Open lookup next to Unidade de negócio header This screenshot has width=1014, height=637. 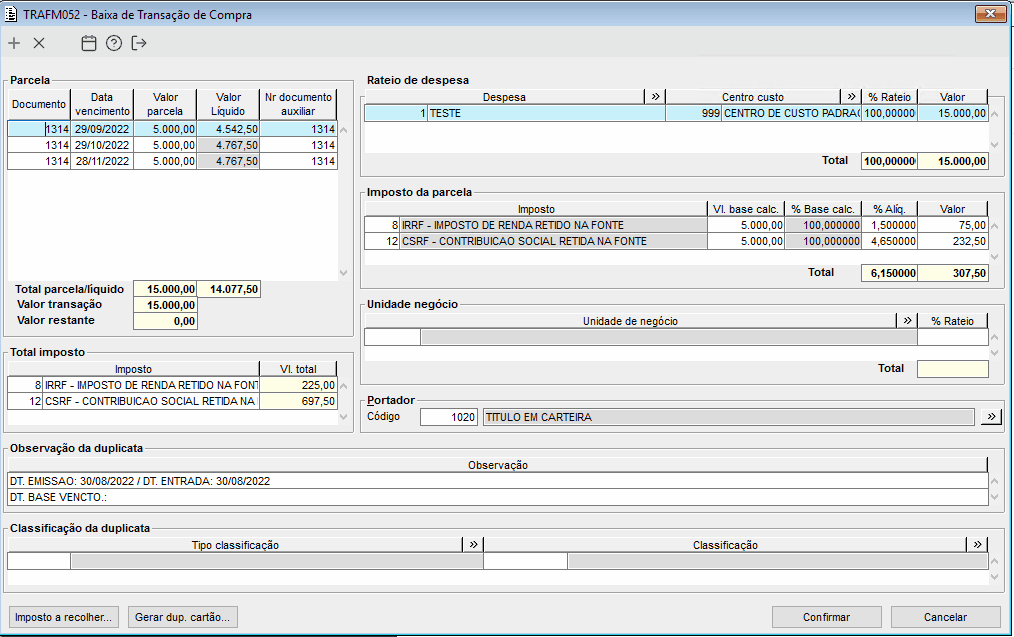(x=907, y=321)
